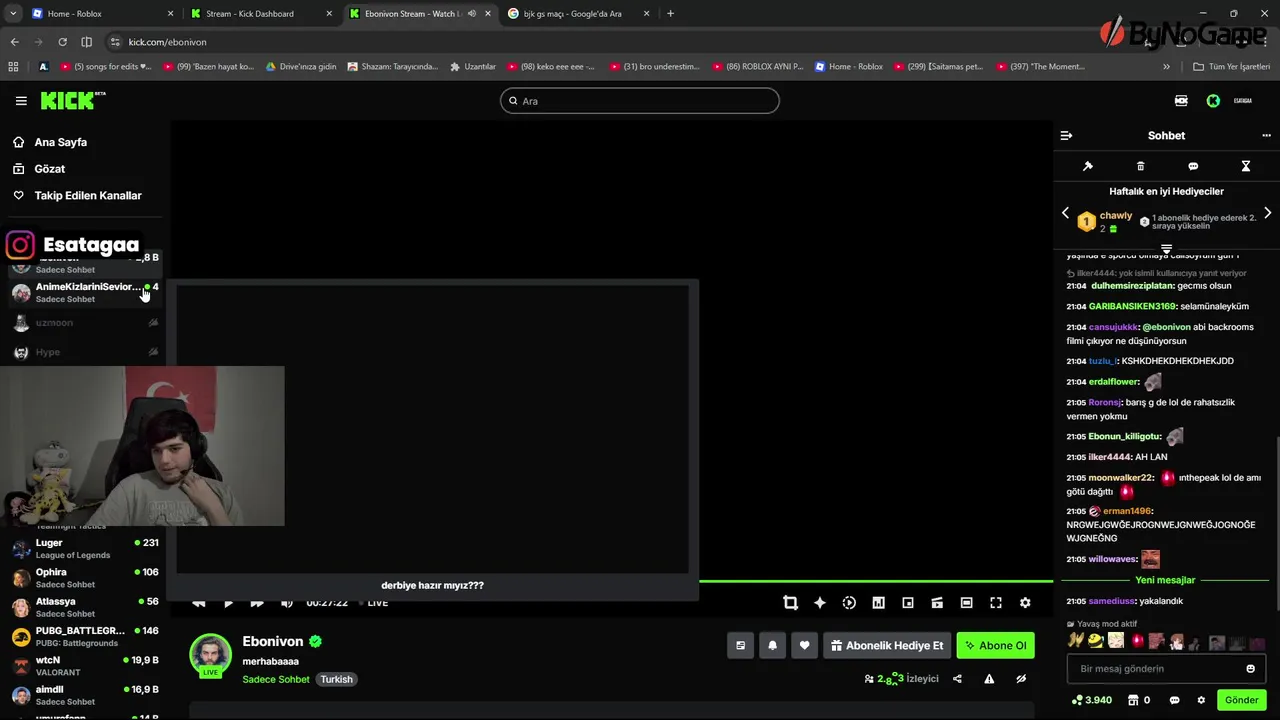The width and height of the screenshot is (1280, 720).
Task: Toggle theater mode on the player
Action: pyautogui.click(x=966, y=603)
